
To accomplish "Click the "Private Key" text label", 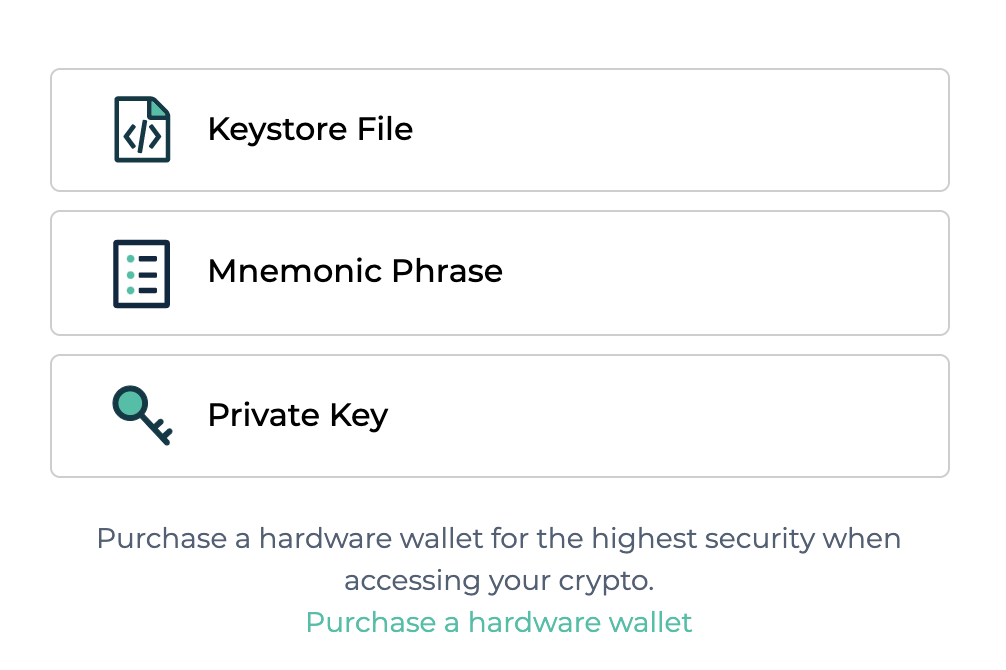I will (298, 415).
